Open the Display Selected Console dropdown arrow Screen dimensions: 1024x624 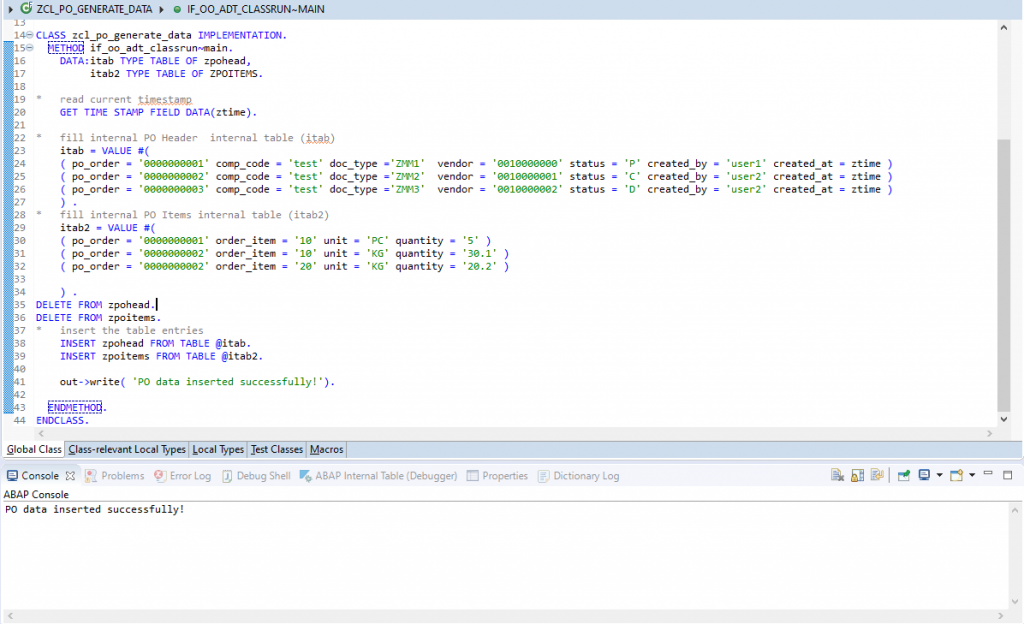[x=940, y=475]
